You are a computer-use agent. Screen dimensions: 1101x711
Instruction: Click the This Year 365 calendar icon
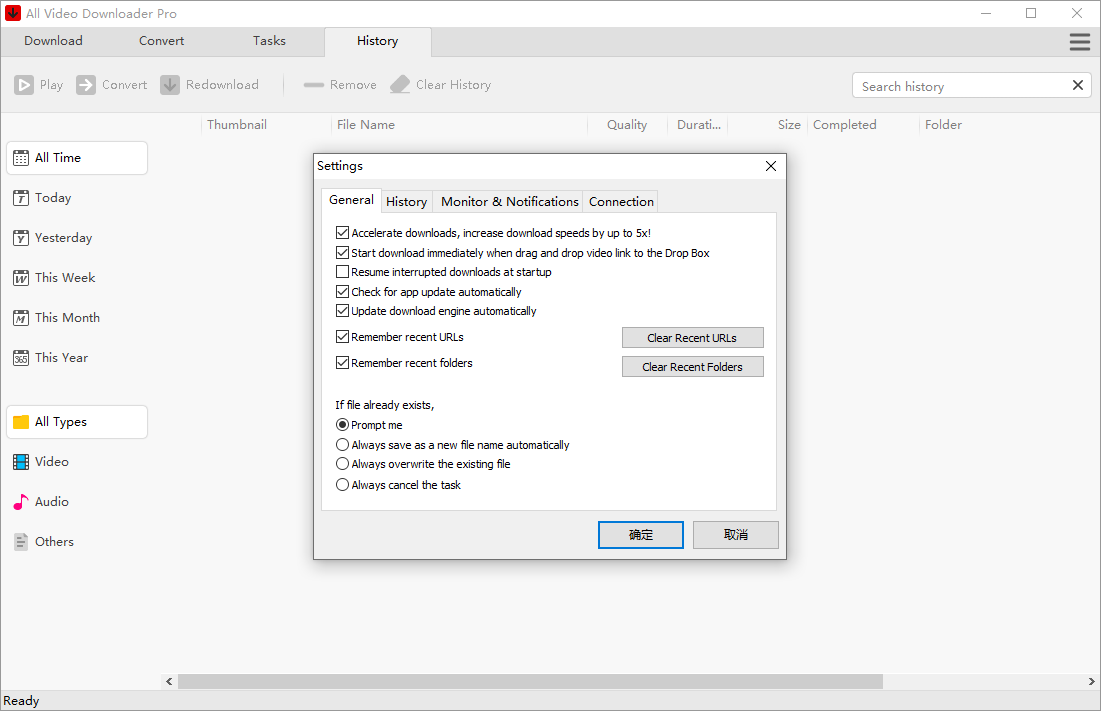21,357
